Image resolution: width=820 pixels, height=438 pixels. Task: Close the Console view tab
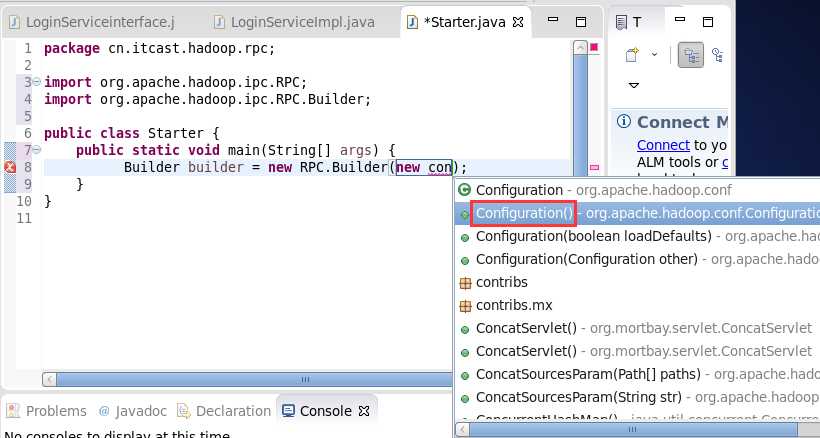click(364, 411)
